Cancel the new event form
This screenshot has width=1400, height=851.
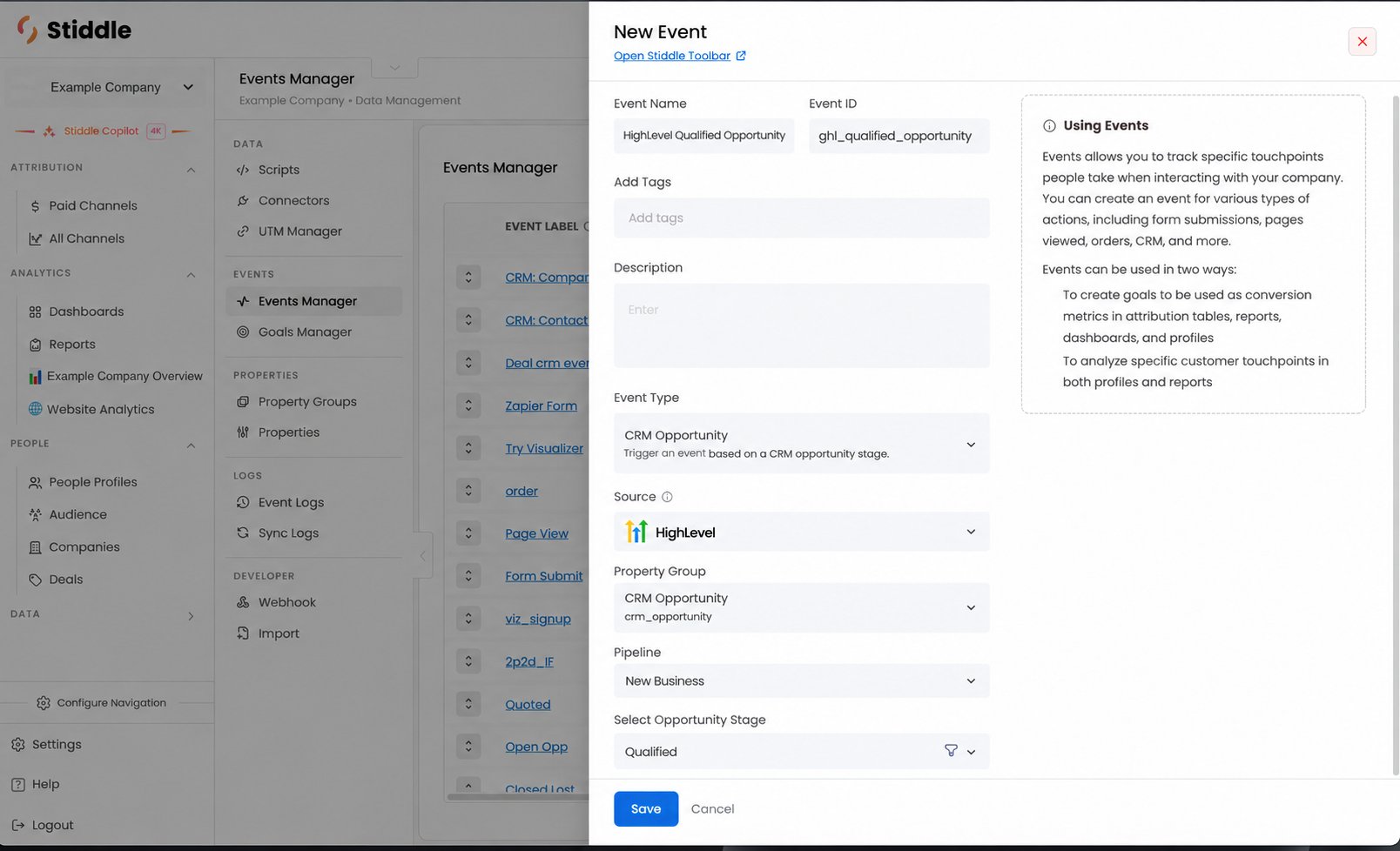[712, 808]
